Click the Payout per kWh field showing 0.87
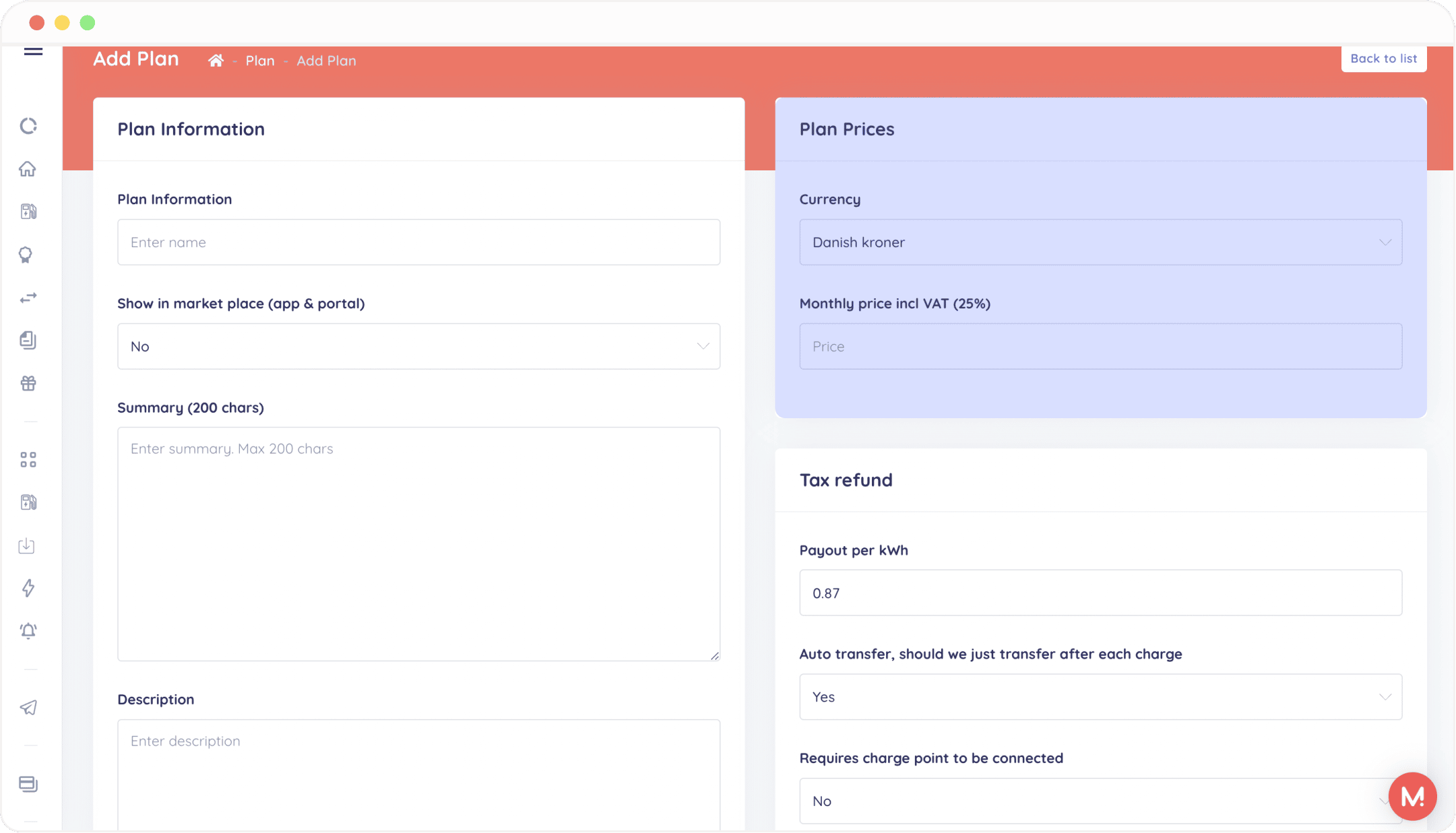Image resolution: width=1456 pixels, height=833 pixels. tap(1100, 593)
